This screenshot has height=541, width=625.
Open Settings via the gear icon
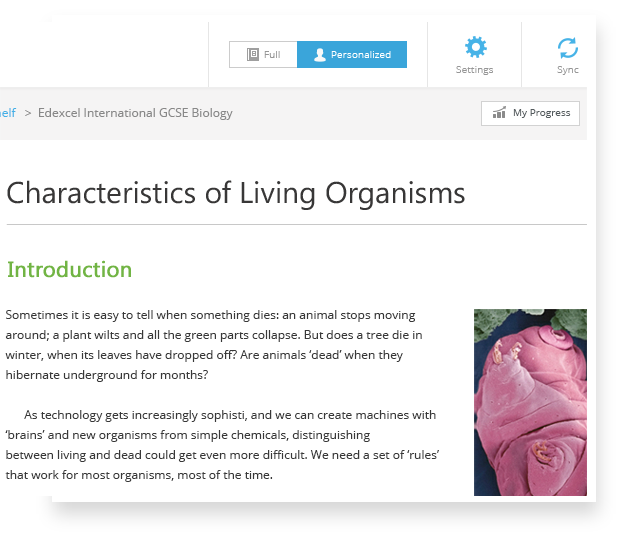pyautogui.click(x=476, y=47)
